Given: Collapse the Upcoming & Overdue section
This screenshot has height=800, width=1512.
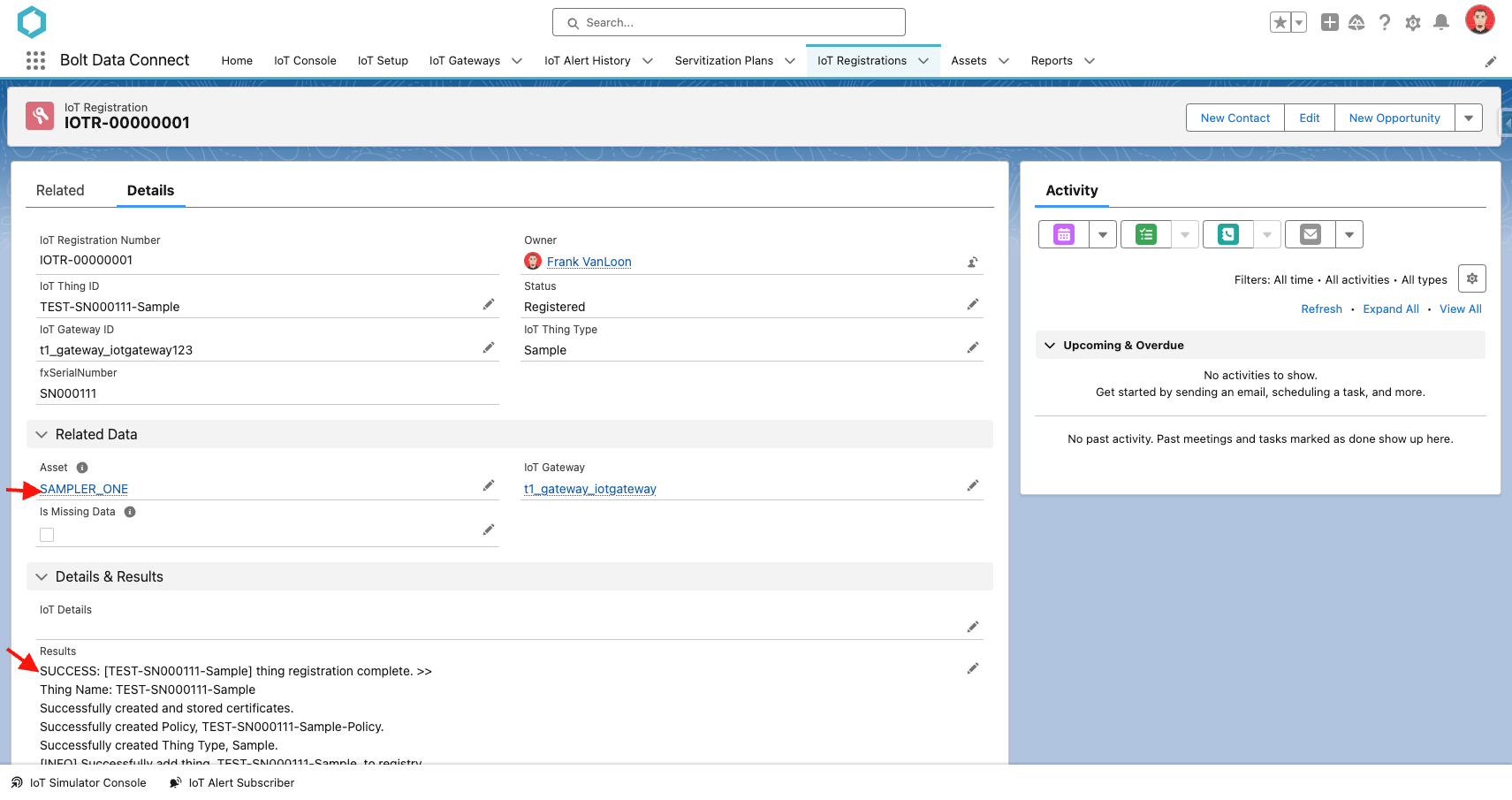Looking at the screenshot, I should pyautogui.click(x=1050, y=345).
